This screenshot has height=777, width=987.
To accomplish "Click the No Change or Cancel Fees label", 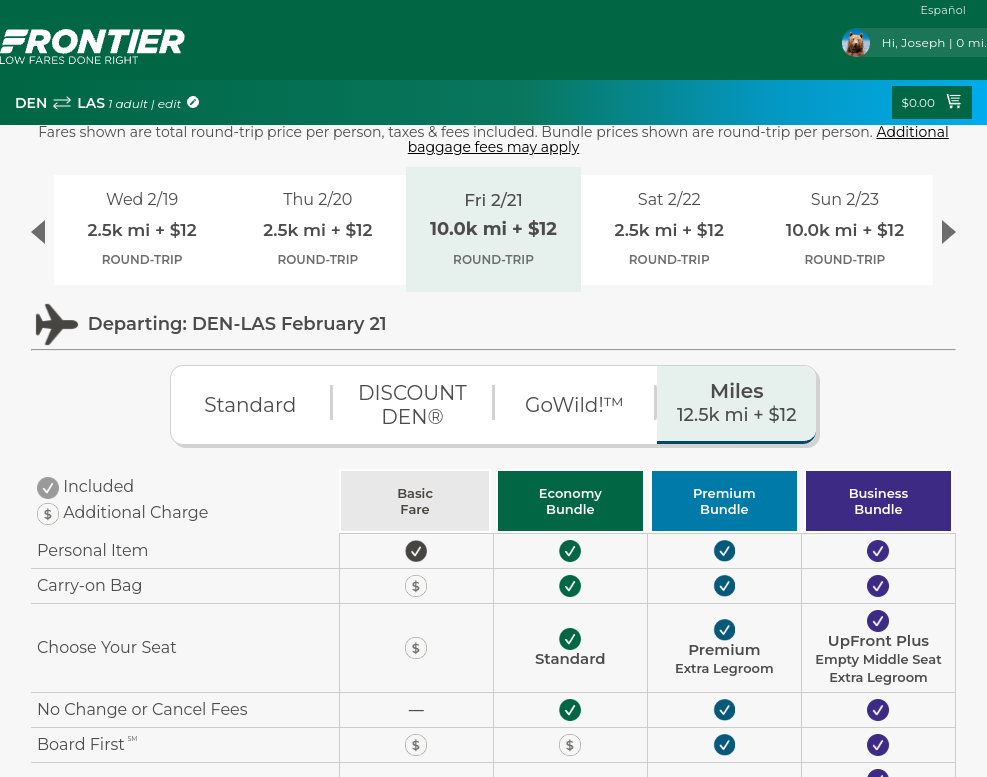I will tap(142, 709).
